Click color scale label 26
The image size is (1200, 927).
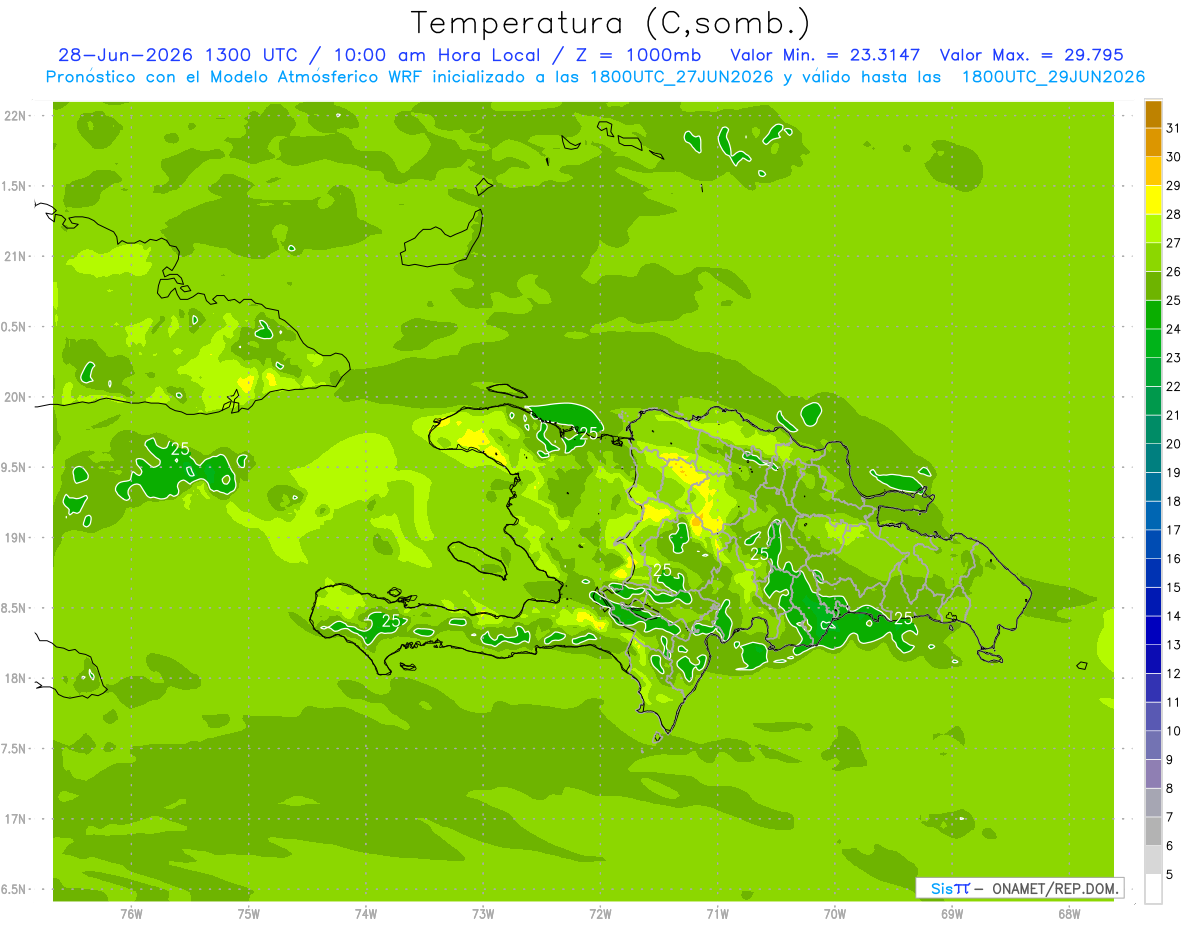click(1174, 272)
